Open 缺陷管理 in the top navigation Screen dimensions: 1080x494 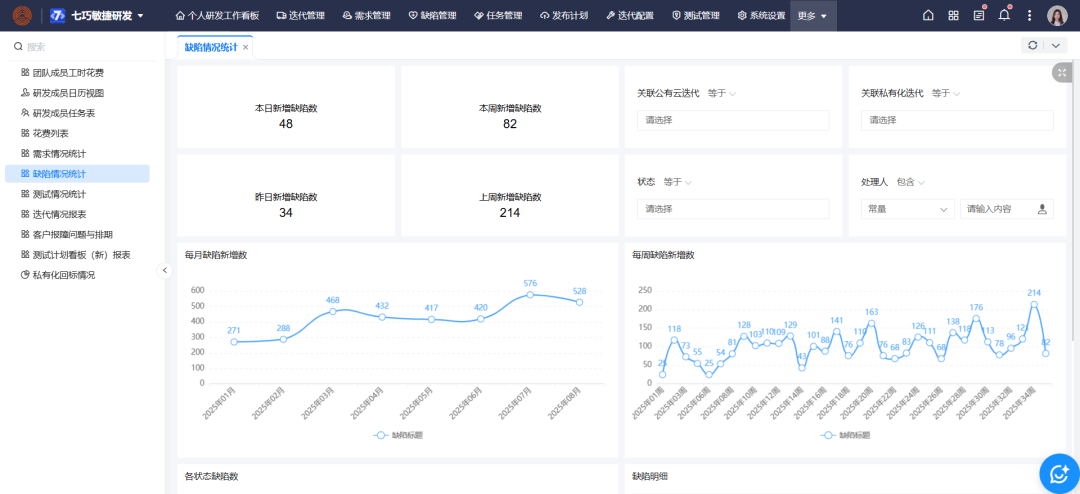[432, 16]
